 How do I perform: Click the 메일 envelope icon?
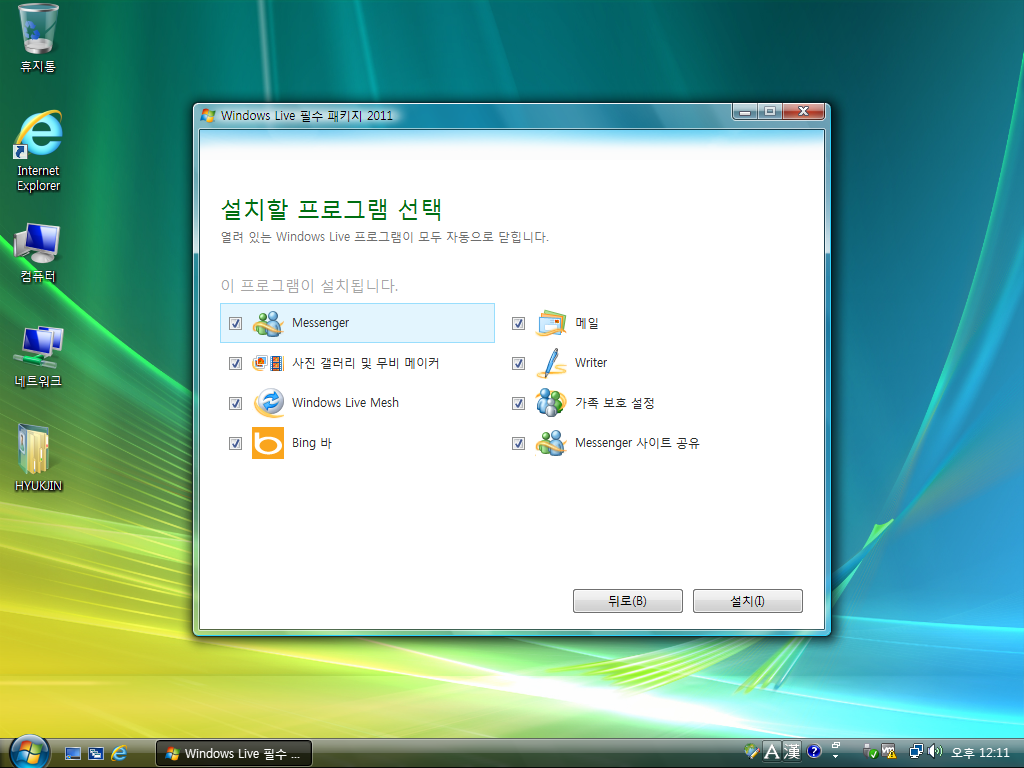point(551,323)
